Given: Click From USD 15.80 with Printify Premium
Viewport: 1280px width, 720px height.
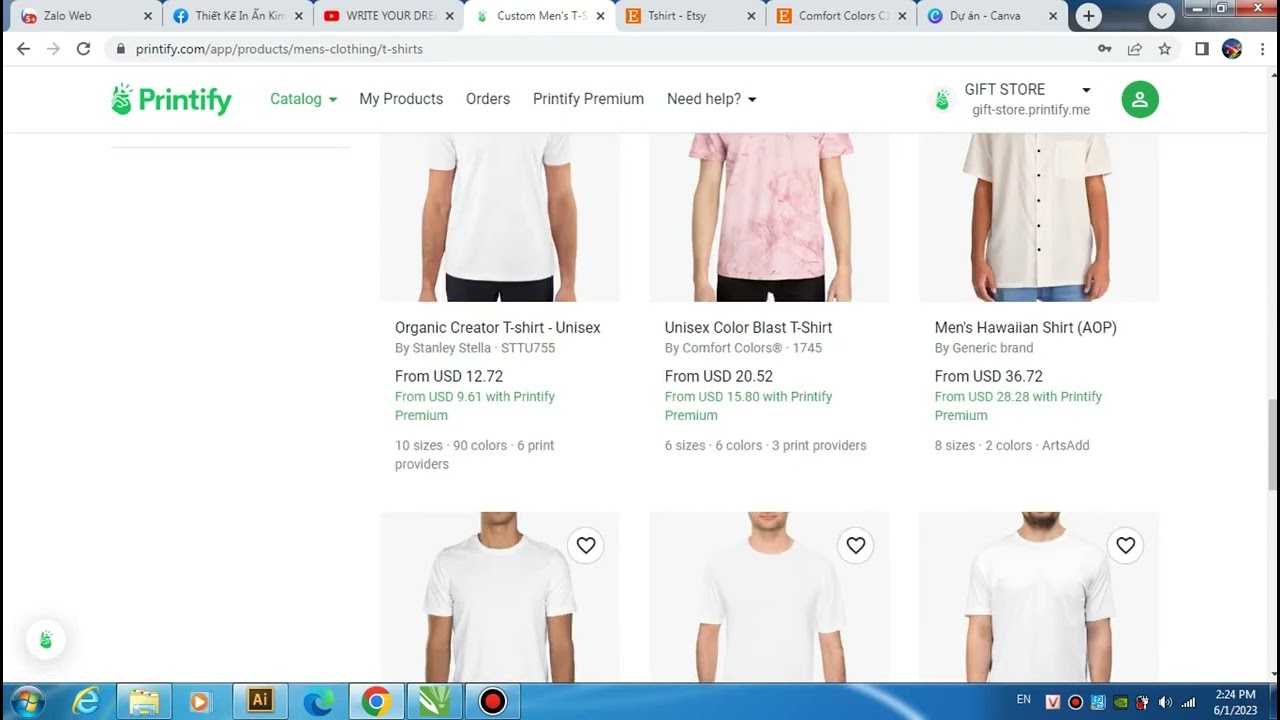Looking at the screenshot, I should [748, 406].
